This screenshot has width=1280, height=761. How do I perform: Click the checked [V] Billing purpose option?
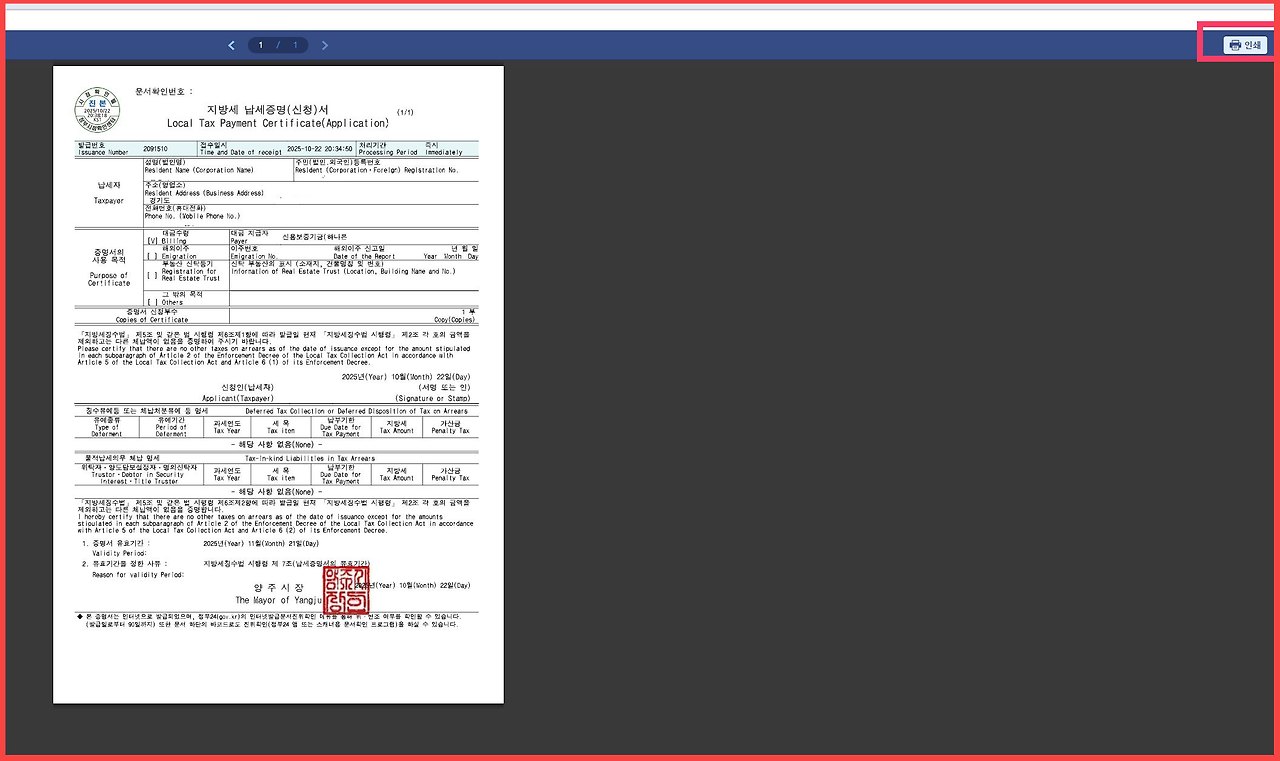[x=167, y=241]
